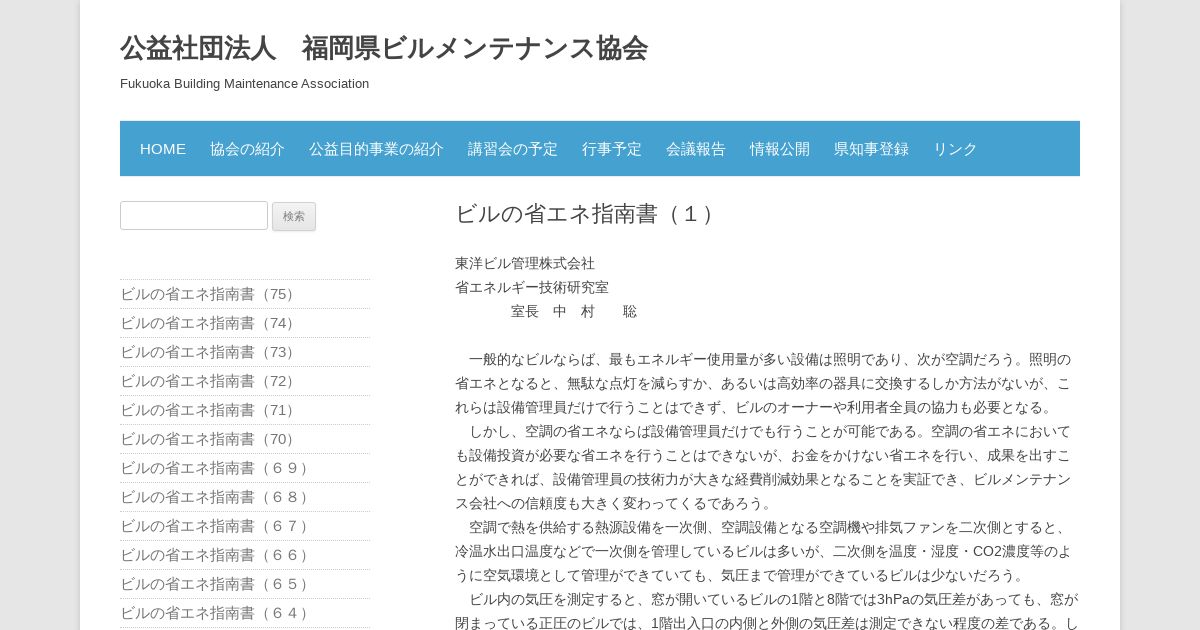The image size is (1200, 630).
Task: Open the HOME menu item
Action: click(x=163, y=149)
